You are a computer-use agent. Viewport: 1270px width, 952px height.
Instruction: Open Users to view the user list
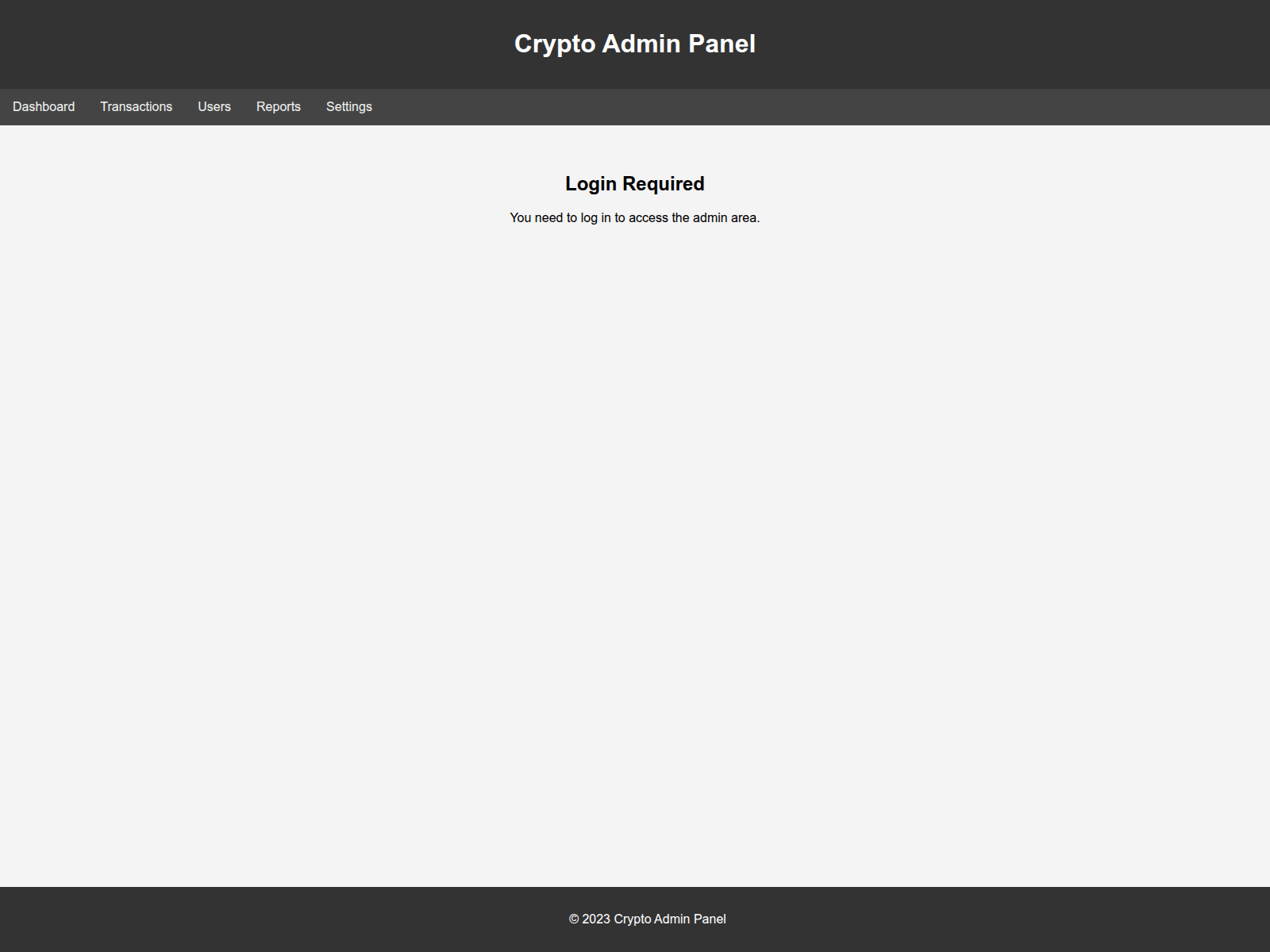[214, 106]
